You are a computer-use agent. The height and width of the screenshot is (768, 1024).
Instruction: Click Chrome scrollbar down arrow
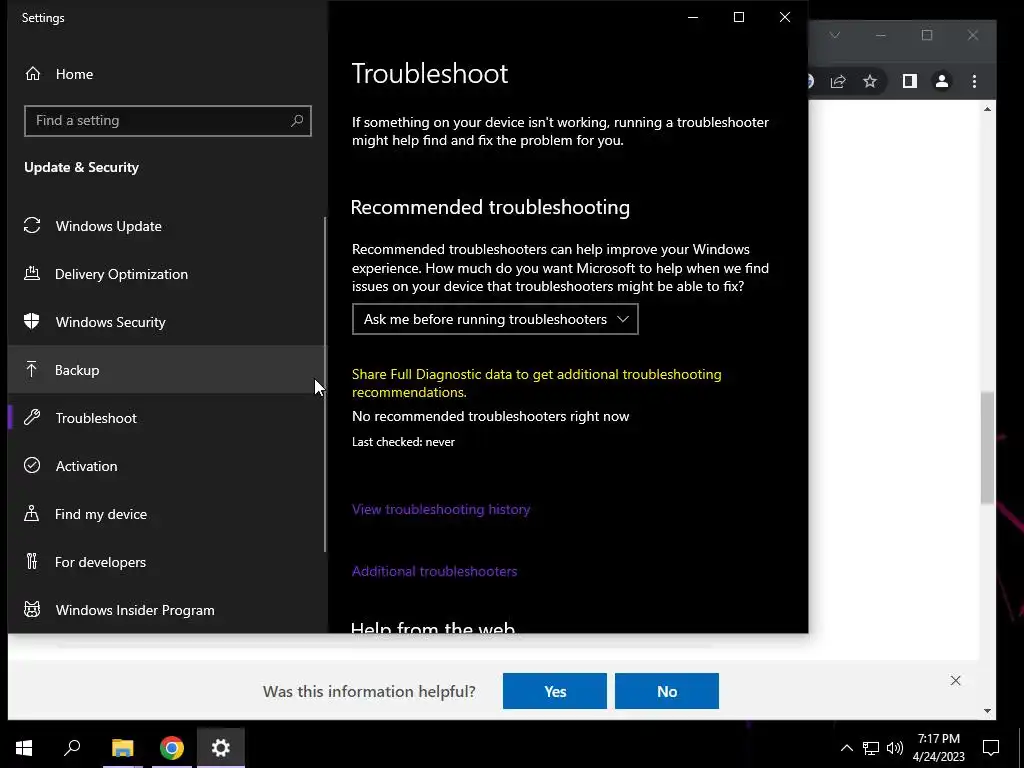[987, 711]
